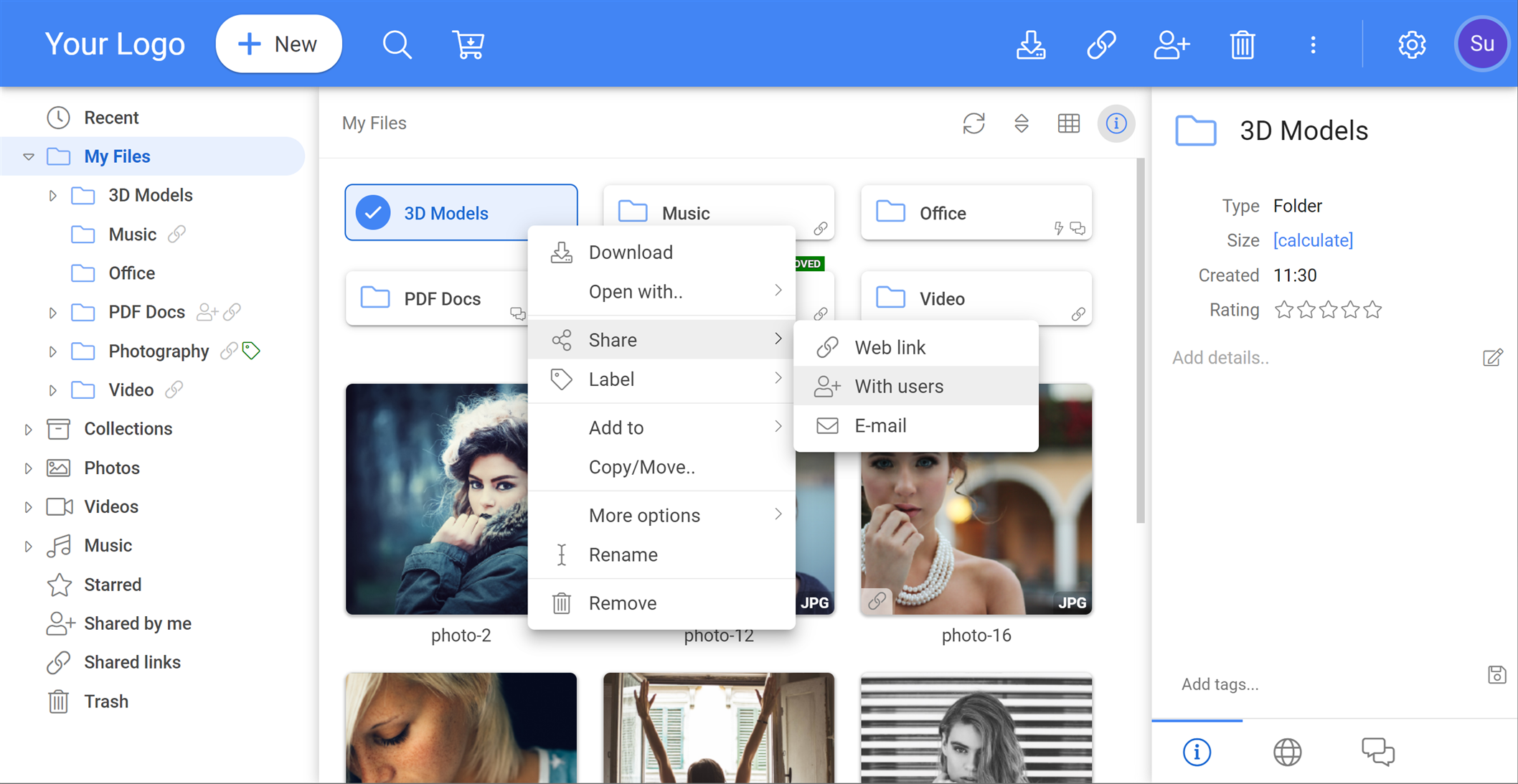Image resolution: width=1518 pixels, height=784 pixels.
Task: Open settings via the gear icon
Action: (1411, 44)
